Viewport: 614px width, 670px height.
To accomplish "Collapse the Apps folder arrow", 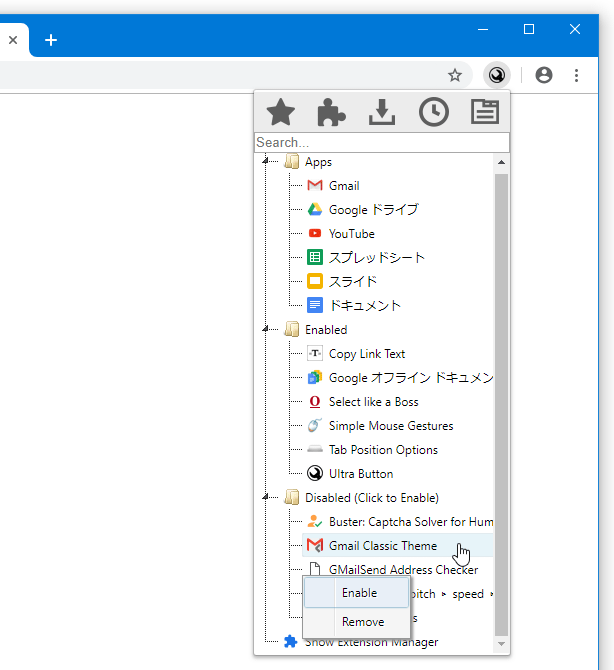I will (x=265, y=162).
